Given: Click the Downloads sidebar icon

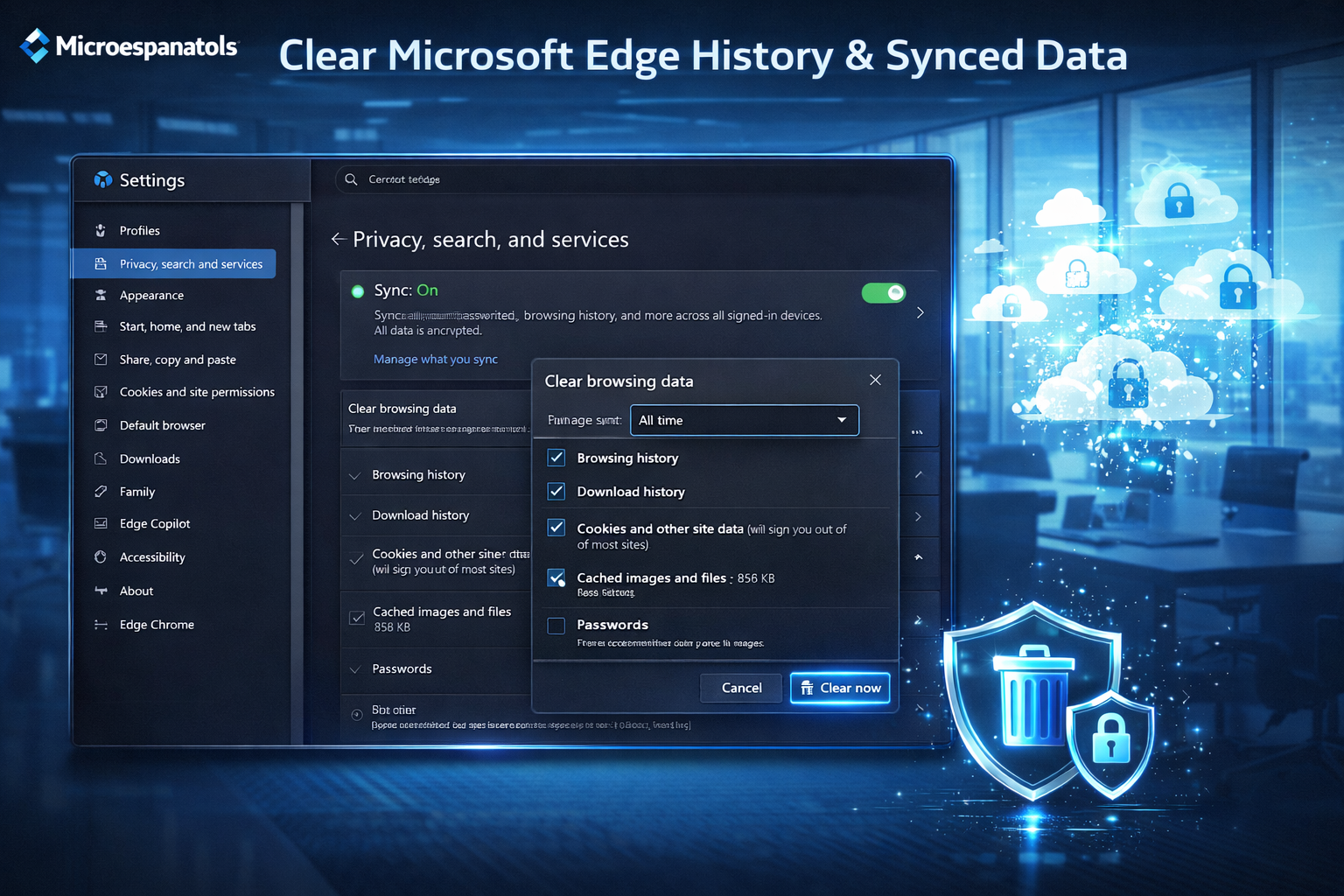Looking at the screenshot, I should [x=101, y=458].
